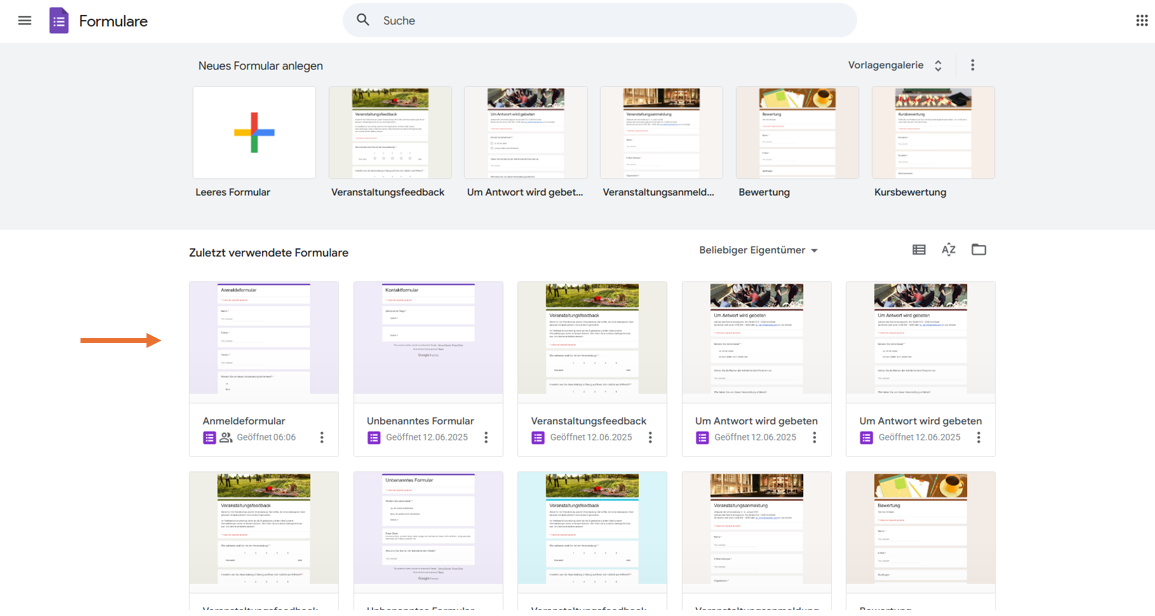Open the Veranstaltungsfeedback template
This screenshot has width=1155, height=616.
390,133
